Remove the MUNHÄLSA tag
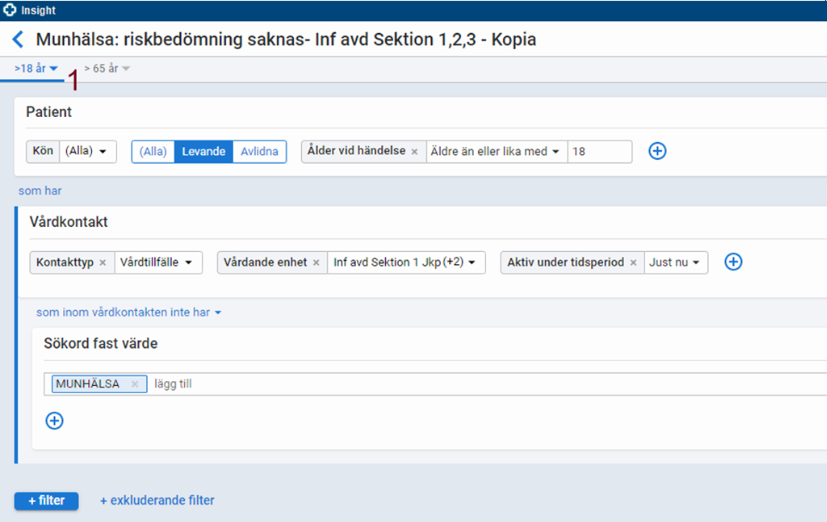827x522 pixels. (135, 384)
